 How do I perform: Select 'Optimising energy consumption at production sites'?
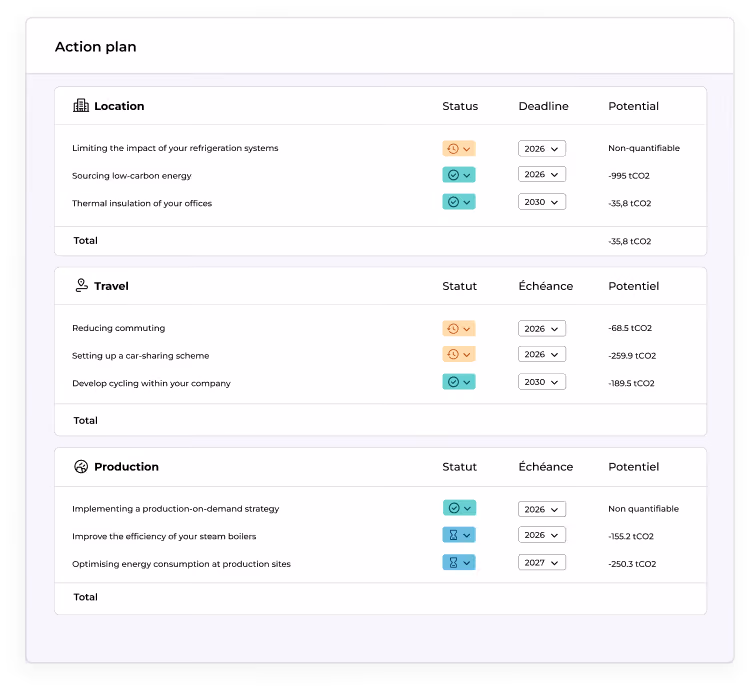(182, 563)
